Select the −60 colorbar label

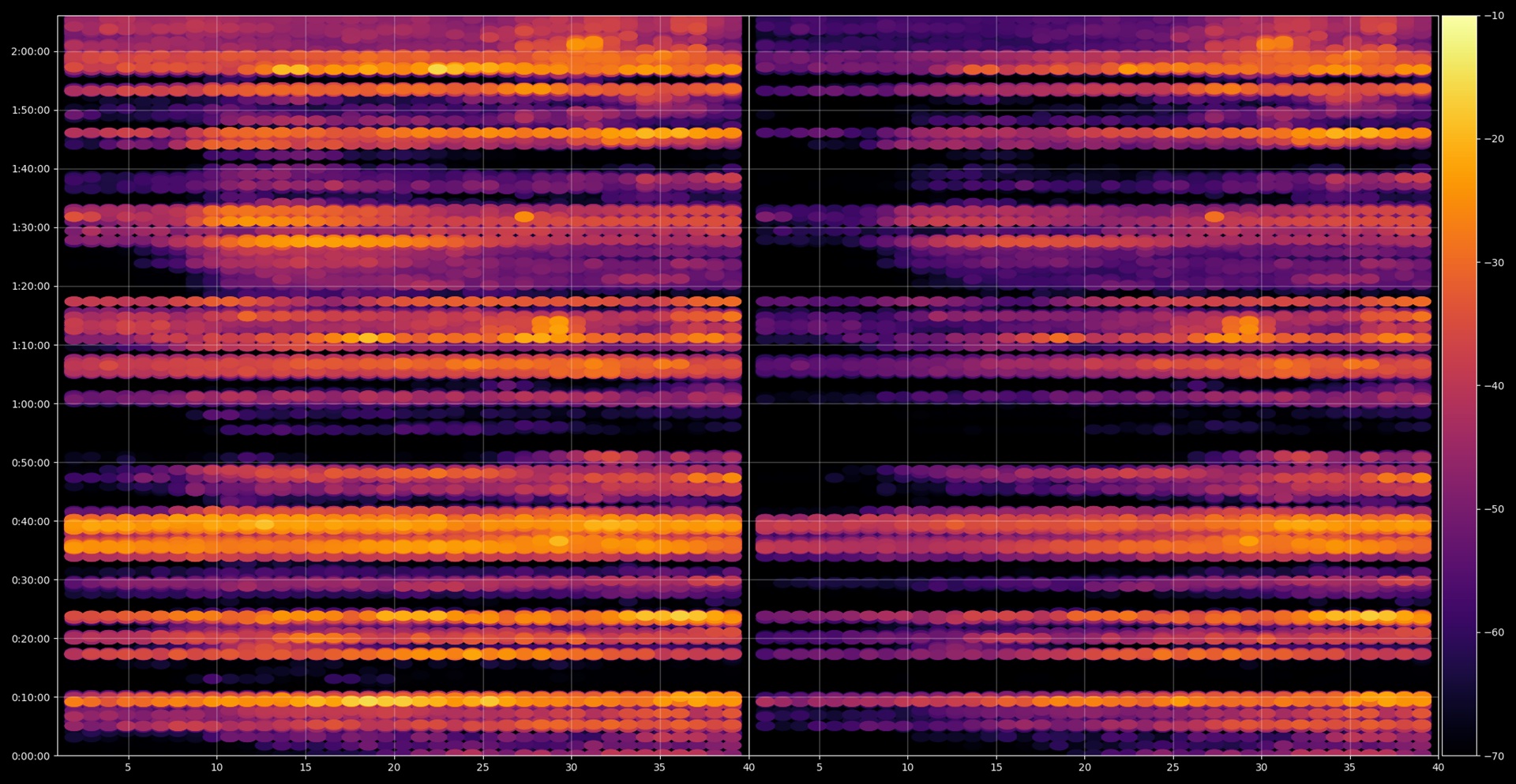point(1494,632)
